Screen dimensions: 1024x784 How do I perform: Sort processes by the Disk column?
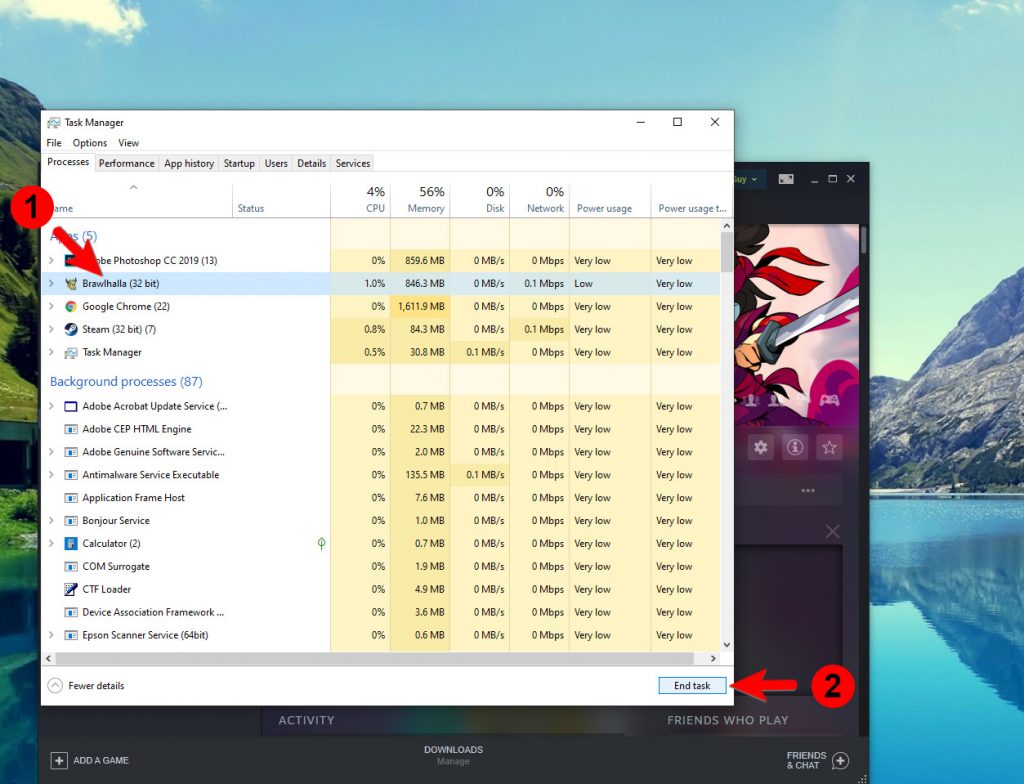(480, 200)
